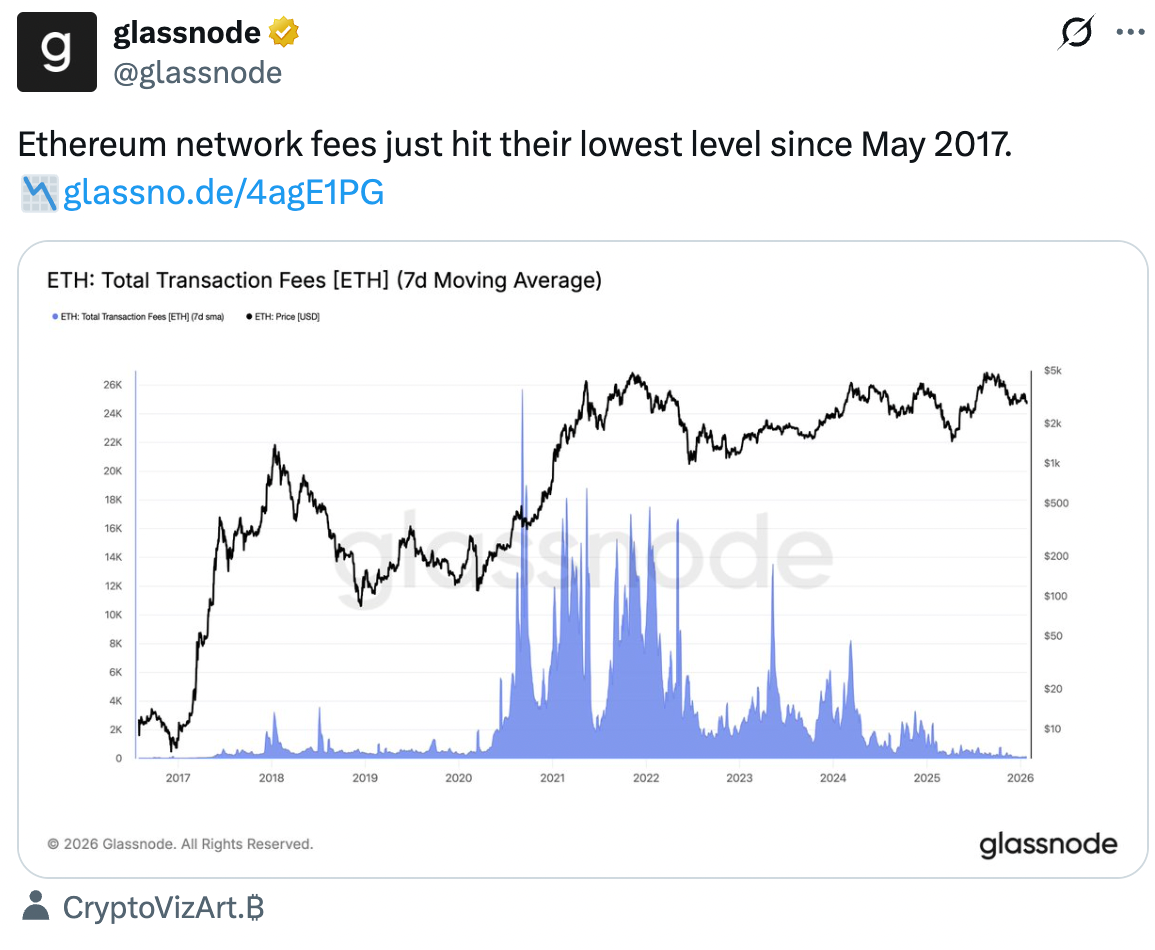Open the Grok icon at top right
Viewport: 1155px width, 950px height.
tap(1074, 31)
